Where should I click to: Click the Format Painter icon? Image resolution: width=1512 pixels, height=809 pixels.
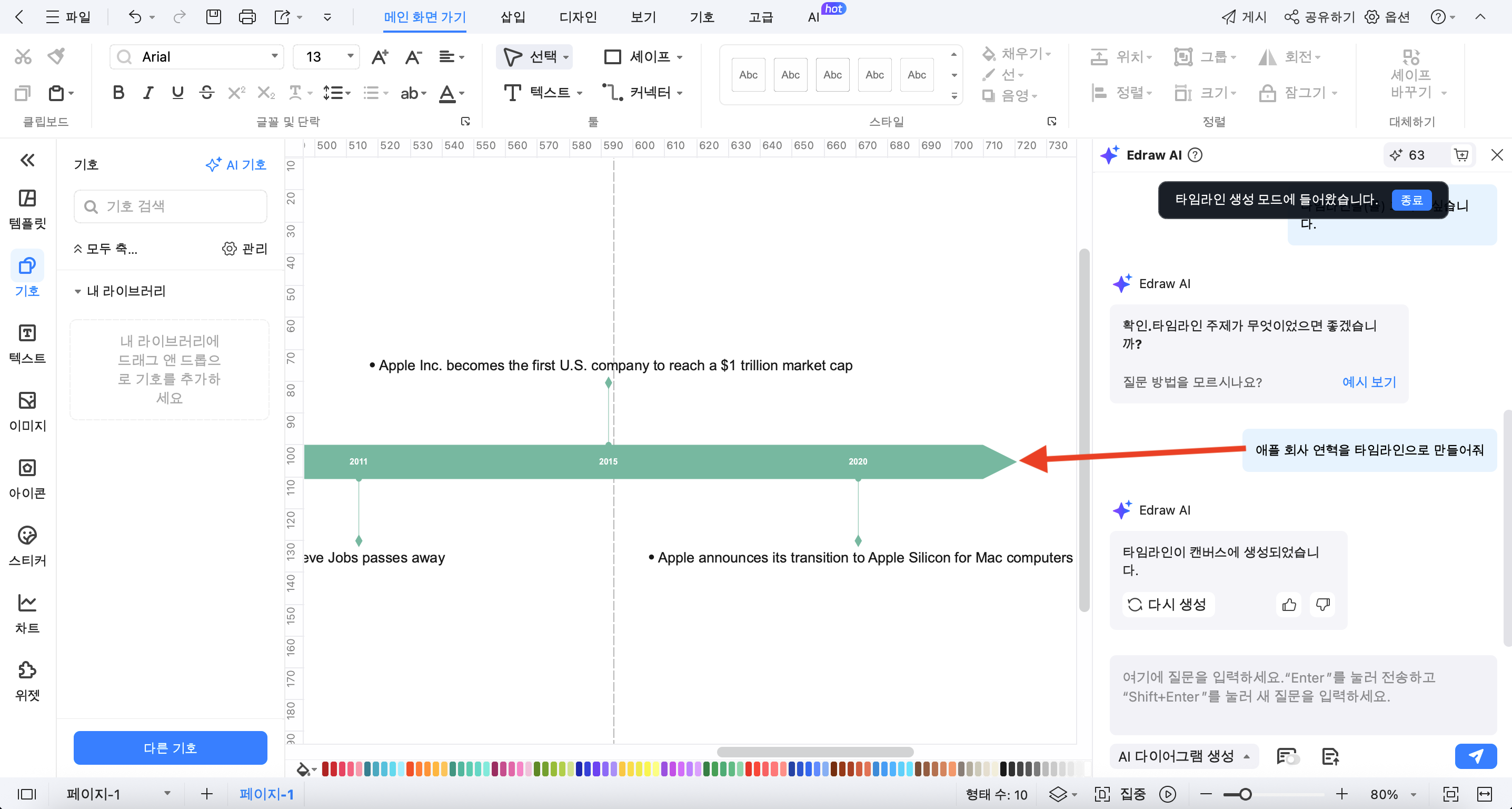click(56, 56)
